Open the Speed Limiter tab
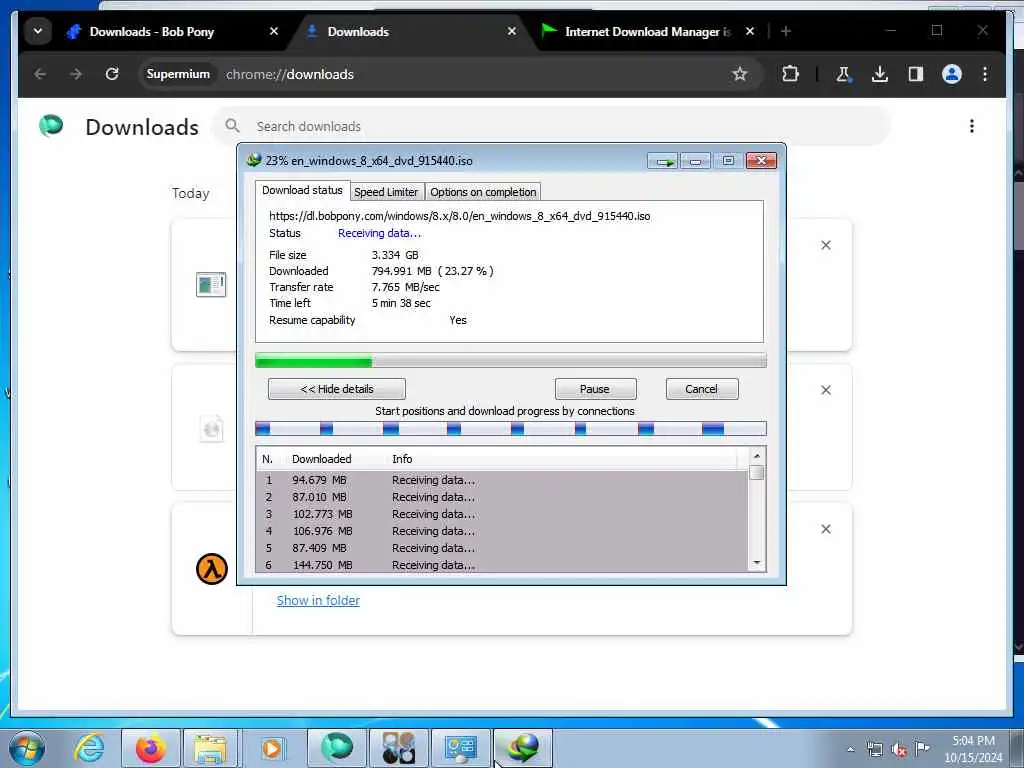Viewport: 1024px width, 768px height. tap(386, 192)
